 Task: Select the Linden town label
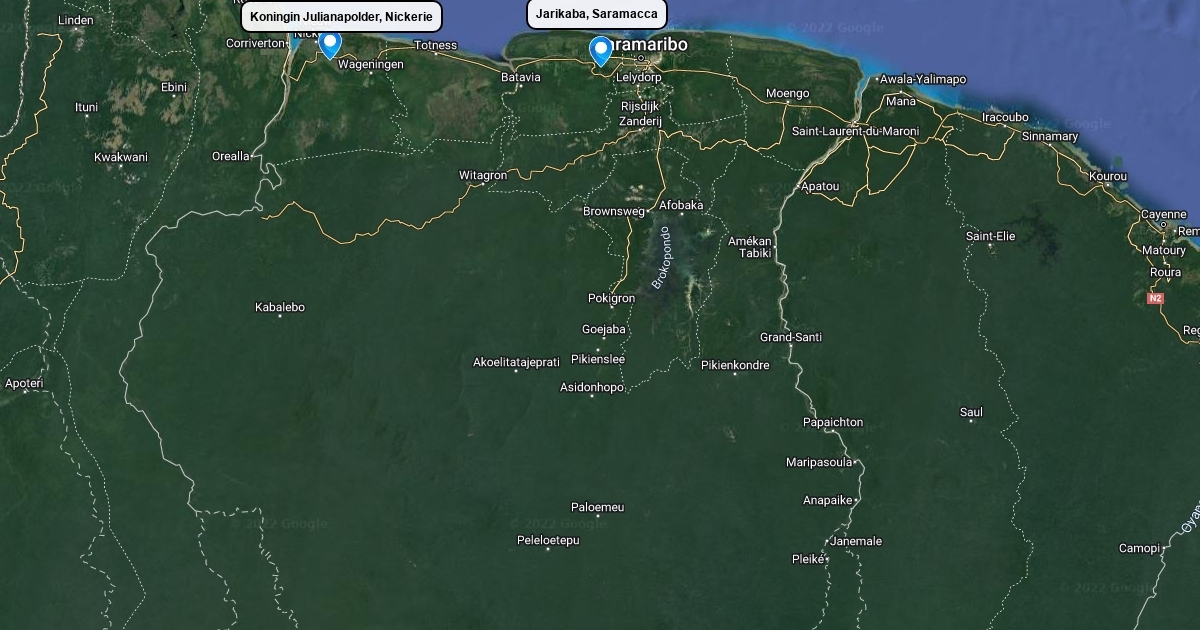click(x=76, y=20)
